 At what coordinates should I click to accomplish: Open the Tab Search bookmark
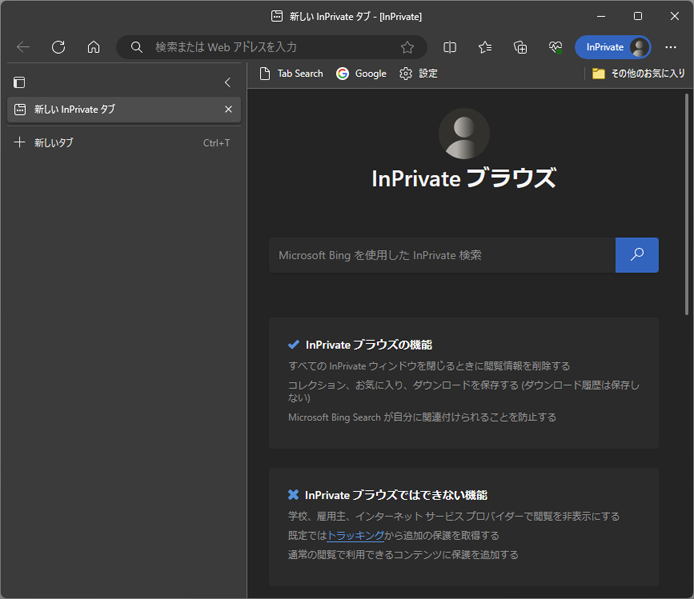[x=291, y=73]
